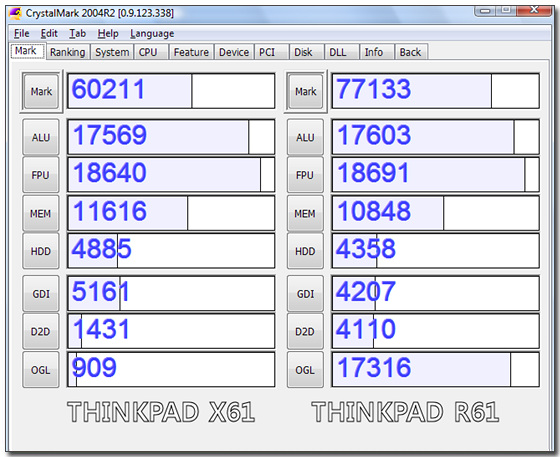Click the 10848 MEM score value

point(374,211)
